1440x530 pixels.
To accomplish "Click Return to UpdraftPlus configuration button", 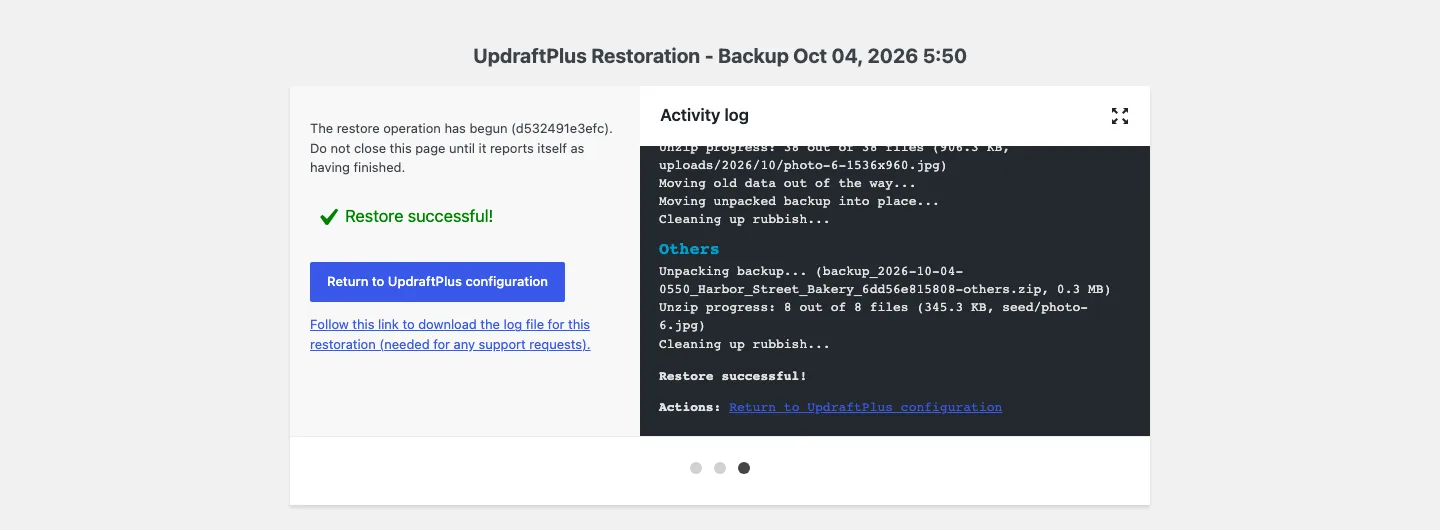I will pos(437,282).
